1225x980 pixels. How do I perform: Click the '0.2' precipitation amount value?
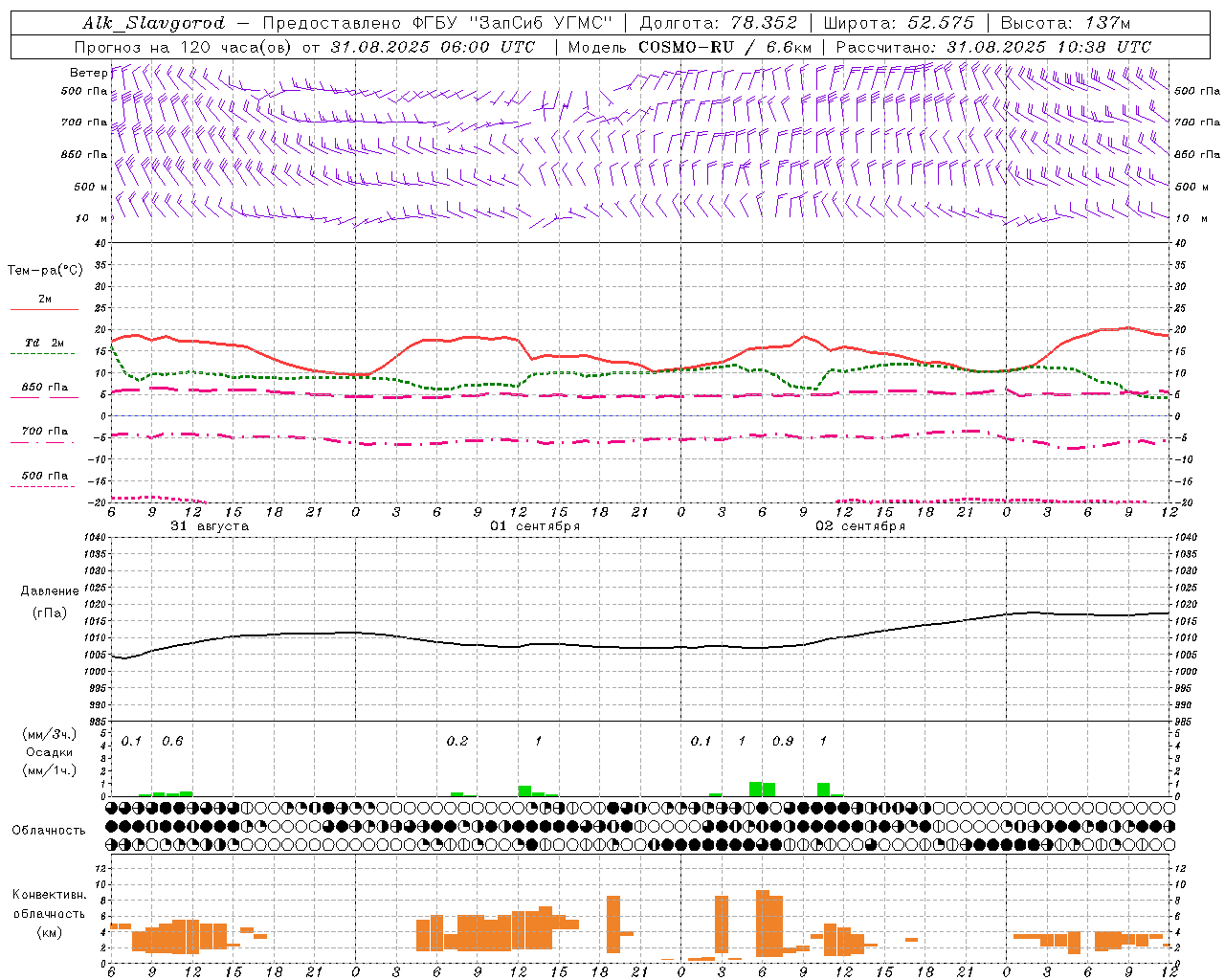(457, 741)
